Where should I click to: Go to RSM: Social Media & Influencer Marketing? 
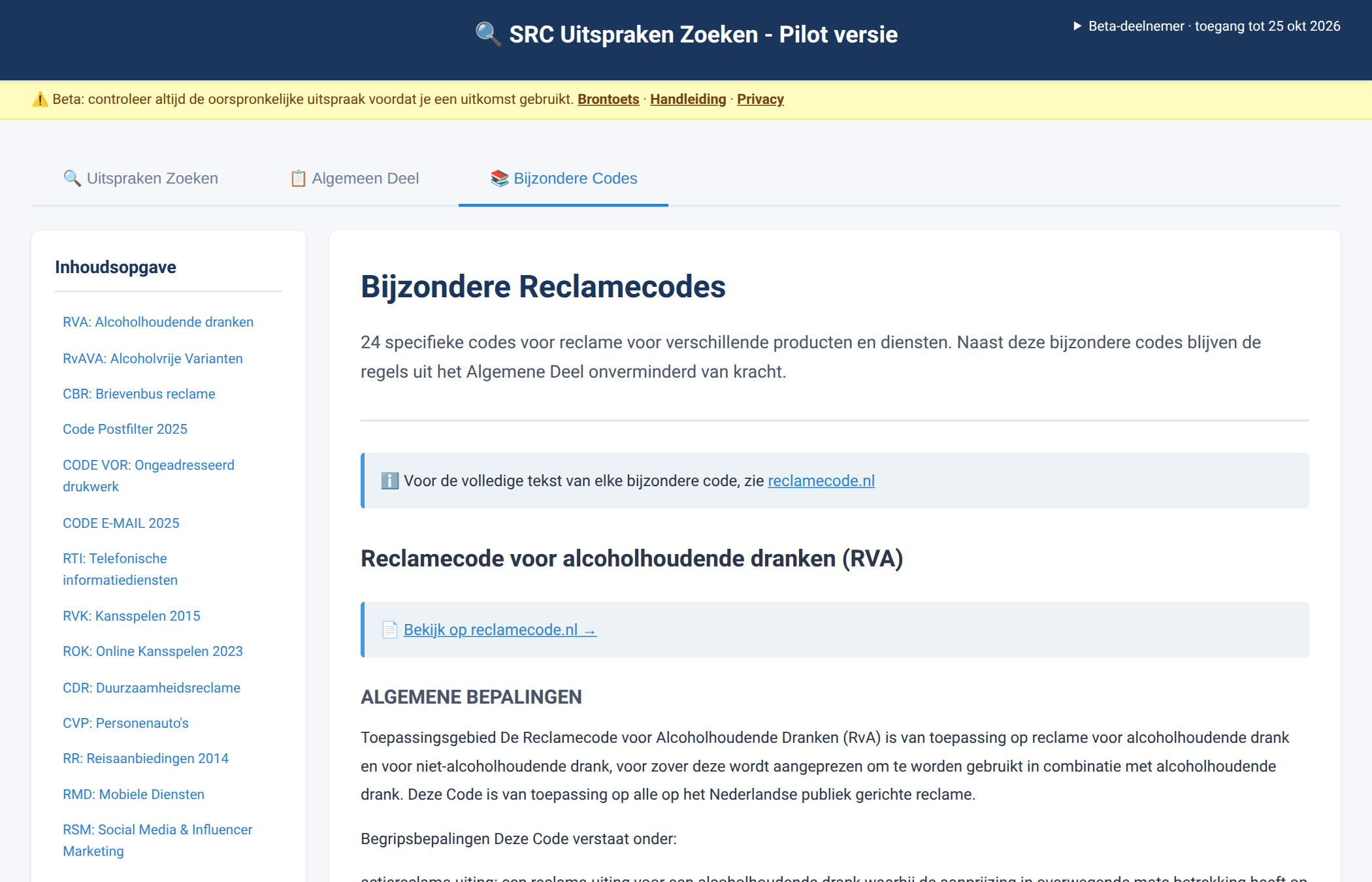pyautogui.click(x=157, y=840)
